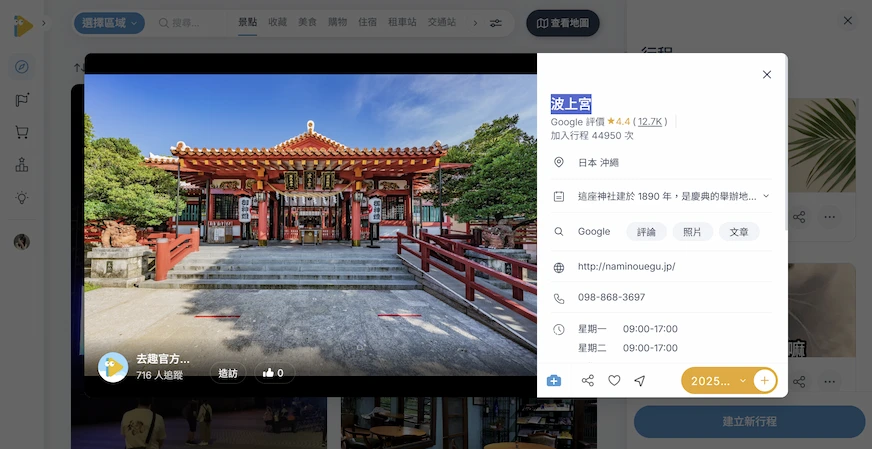Click the clock opening-hours icon
The width and height of the screenshot is (872, 449).
pos(559,329)
